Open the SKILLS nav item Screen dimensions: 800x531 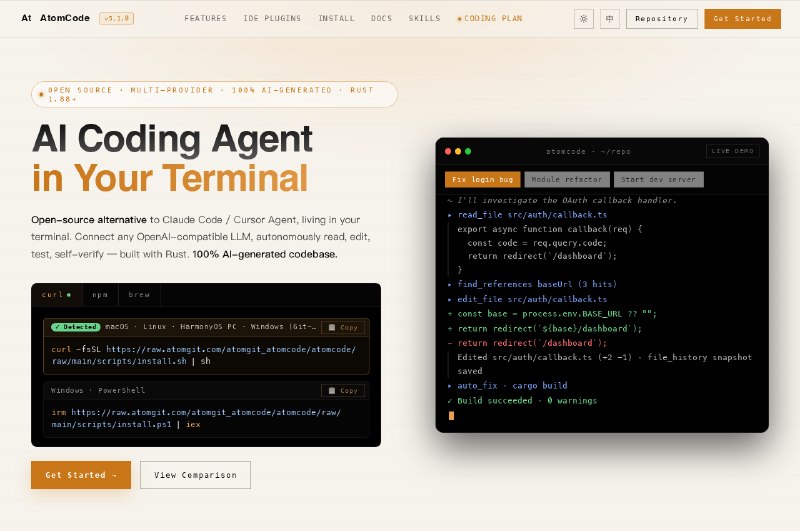pos(424,18)
